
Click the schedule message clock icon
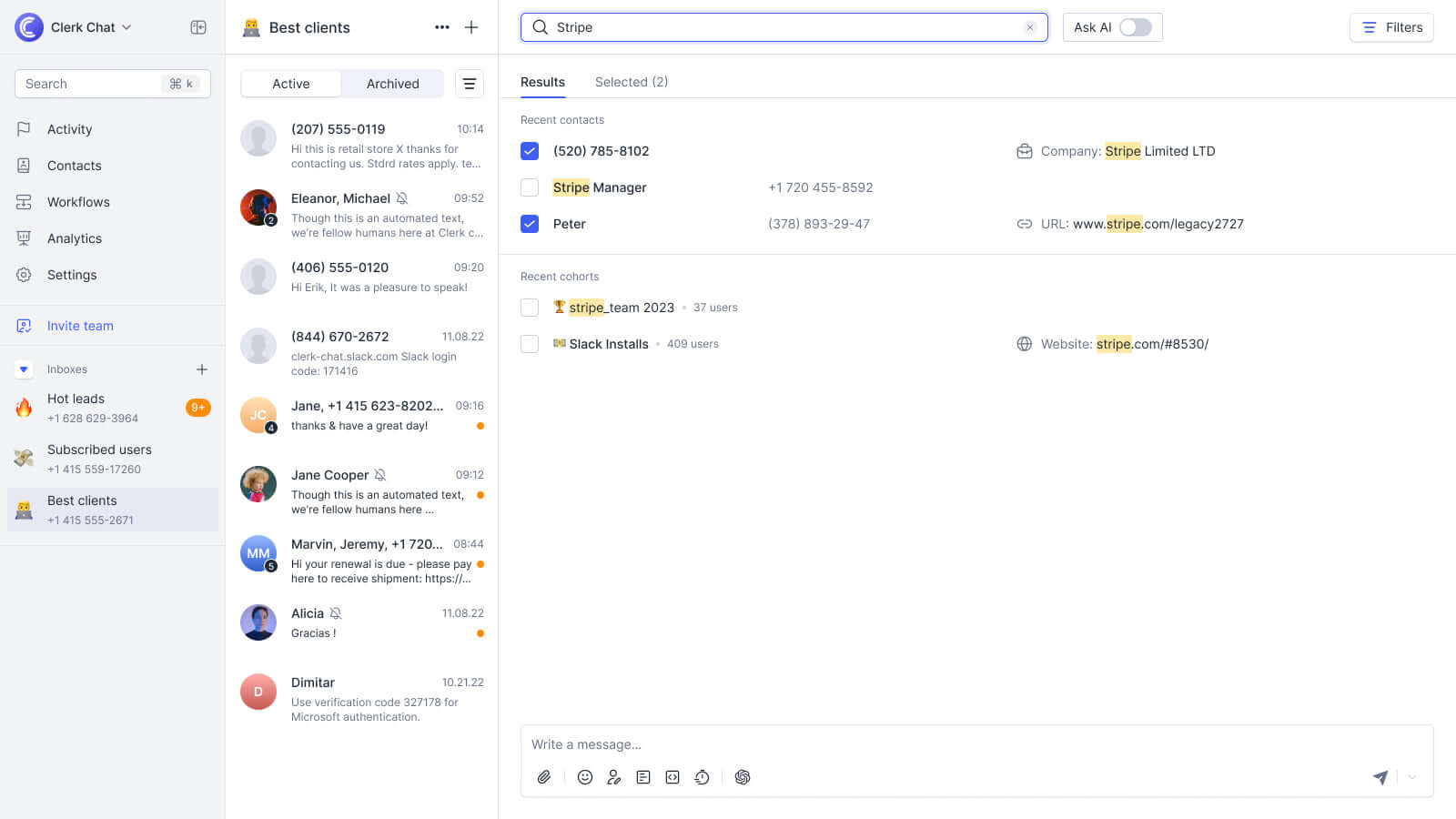[702, 777]
